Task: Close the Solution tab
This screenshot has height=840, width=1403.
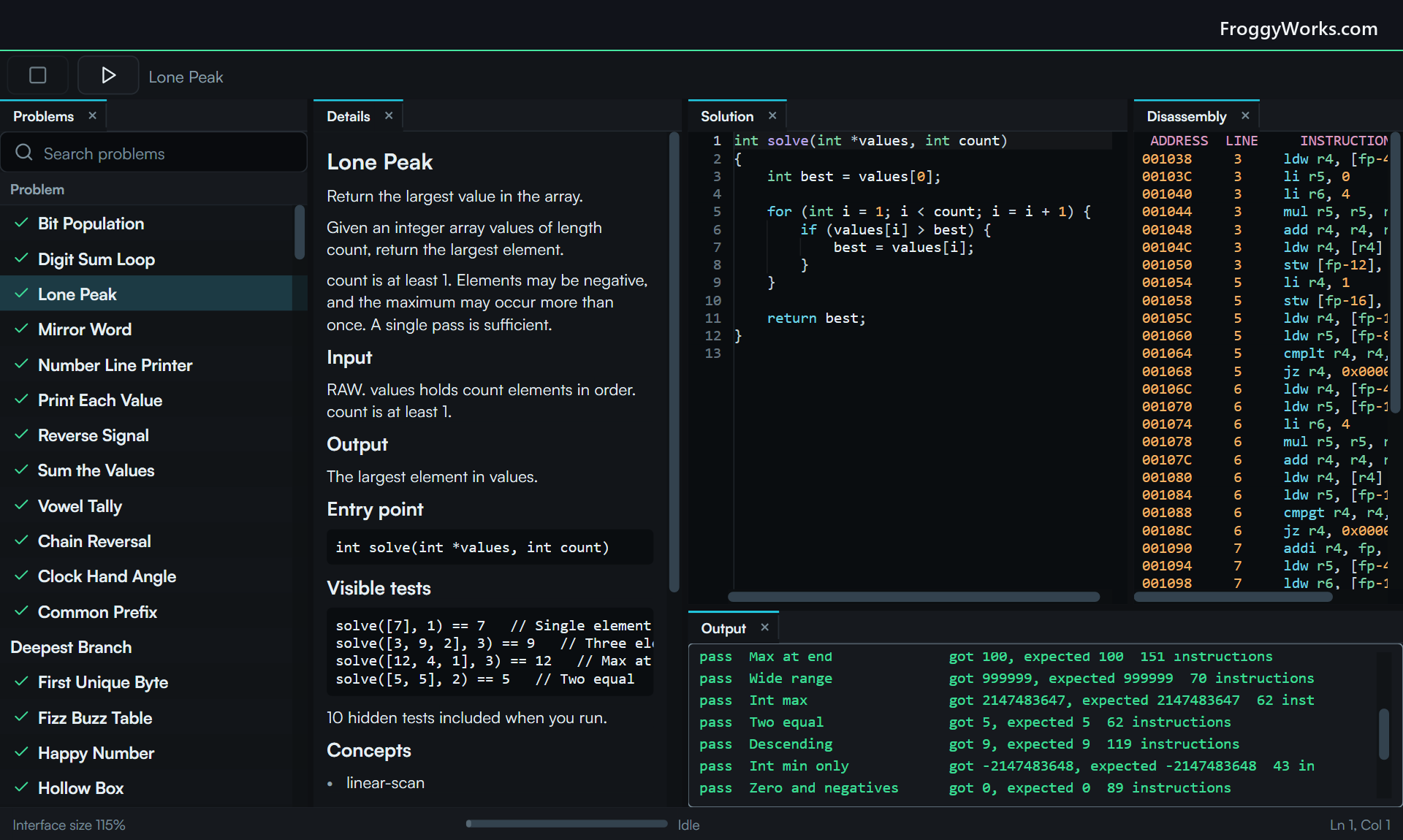Action: coord(772,115)
